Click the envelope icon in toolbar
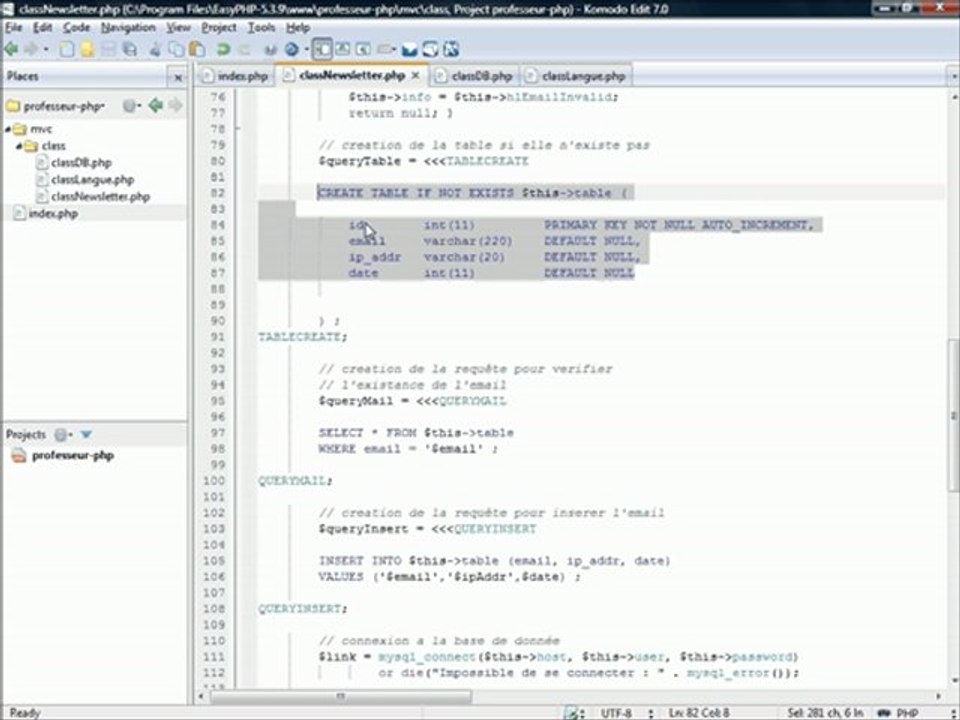This screenshot has height=720, width=960. pyautogui.click(x=409, y=50)
